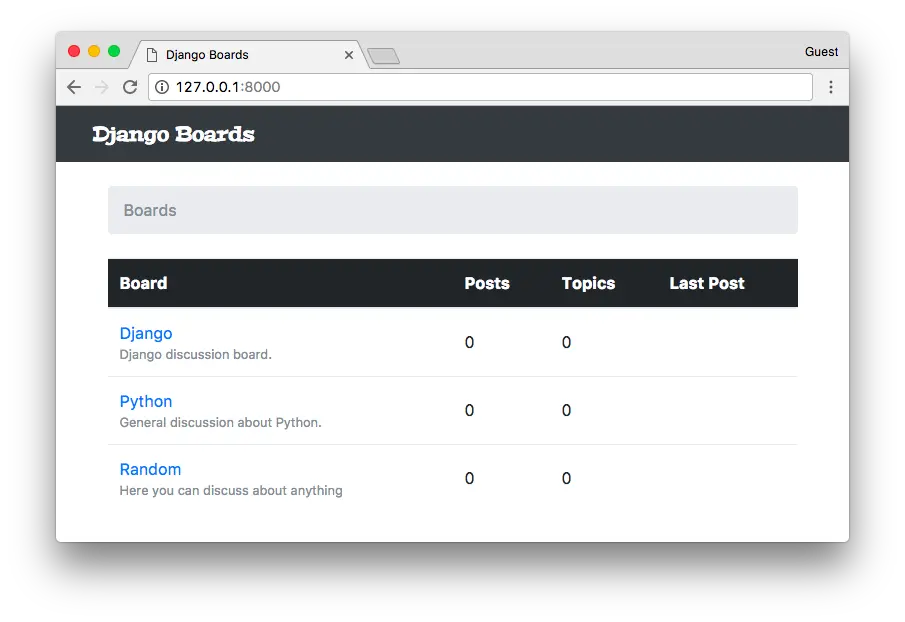Click the Topics column header
This screenshot has height=622, width=905.
589,283
